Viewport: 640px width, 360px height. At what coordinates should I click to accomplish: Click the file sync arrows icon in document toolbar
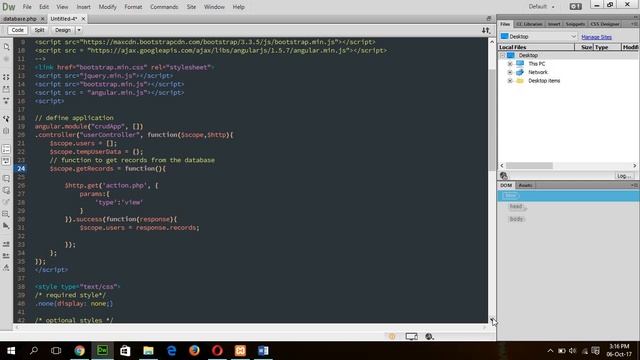[x=485, y=30]
